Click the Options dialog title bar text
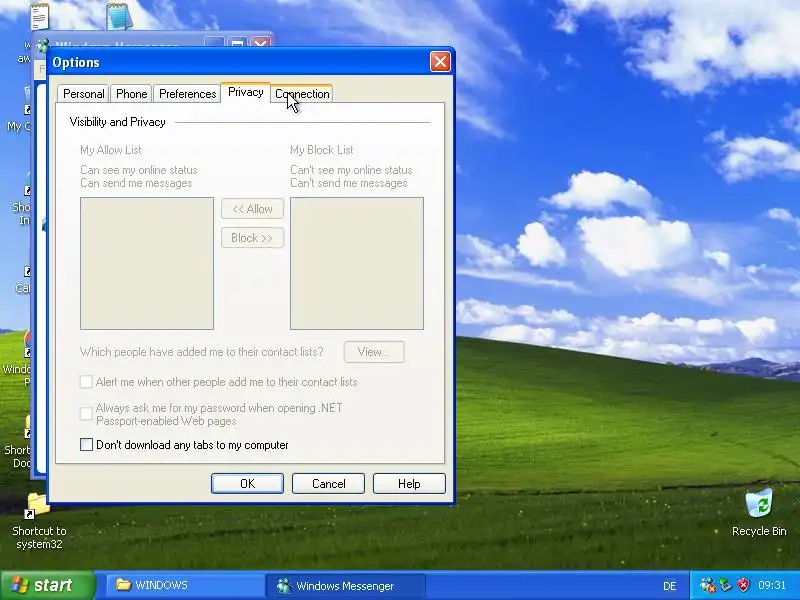Screen dimensions: 800x600 (x=76, y=62)
